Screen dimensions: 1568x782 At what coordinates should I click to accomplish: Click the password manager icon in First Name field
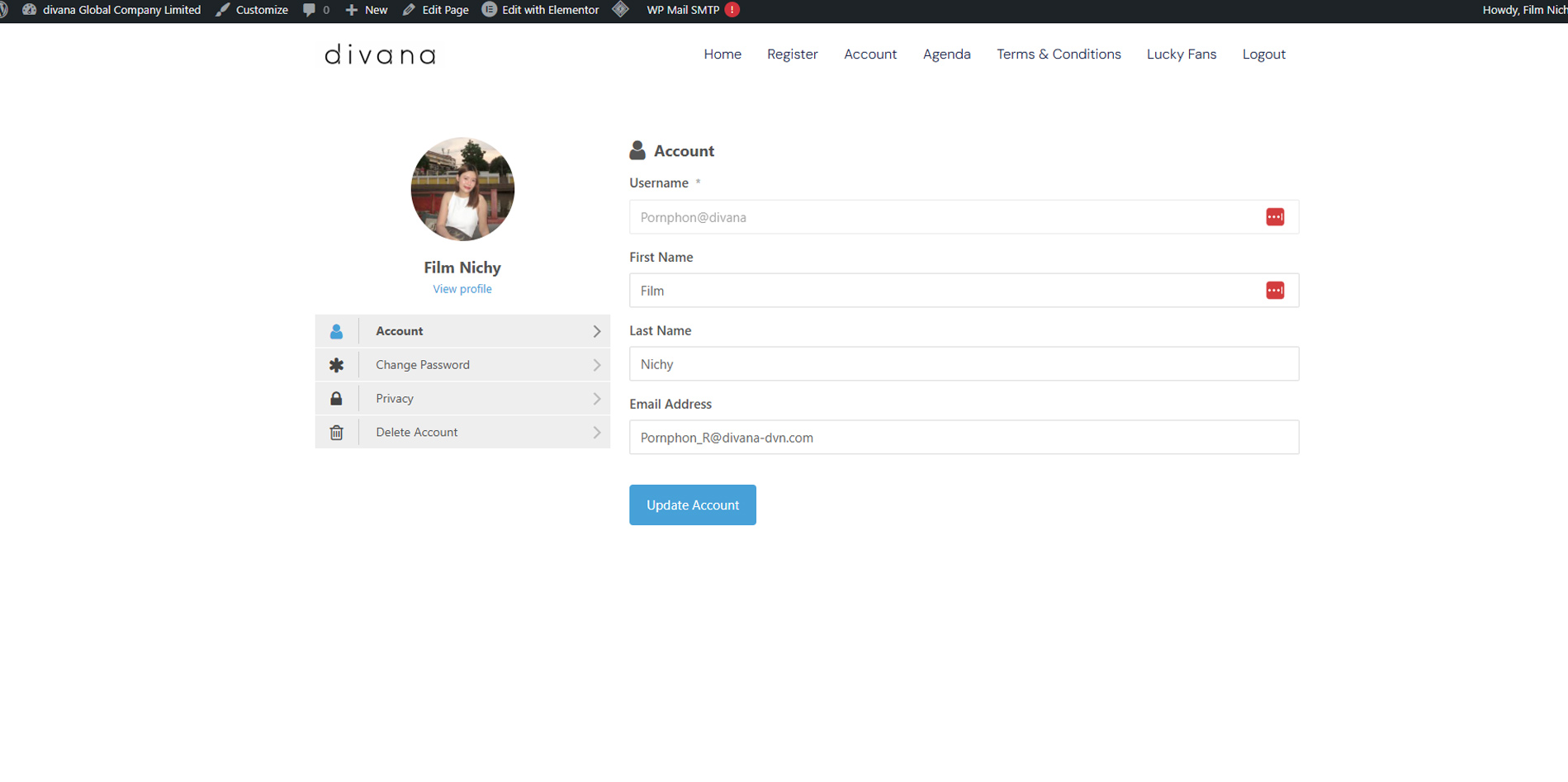pyautogui.click(x=1274, y=291)
